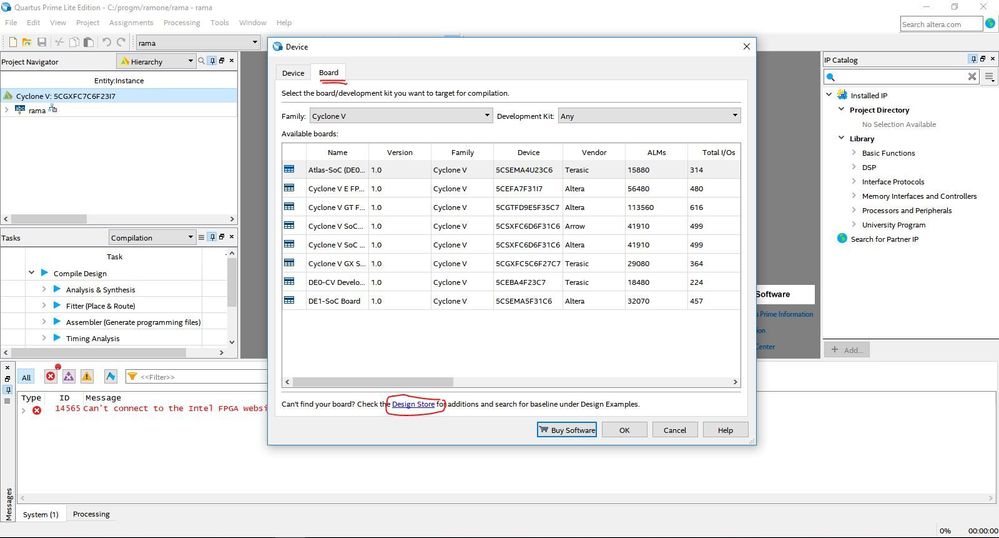Click the Add button in IP Catalog
This screenshot has width=999, height=538.
pos(847,349)
